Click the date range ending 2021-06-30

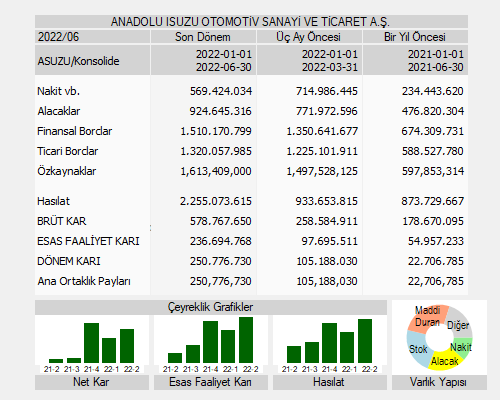tap(436, 61)
